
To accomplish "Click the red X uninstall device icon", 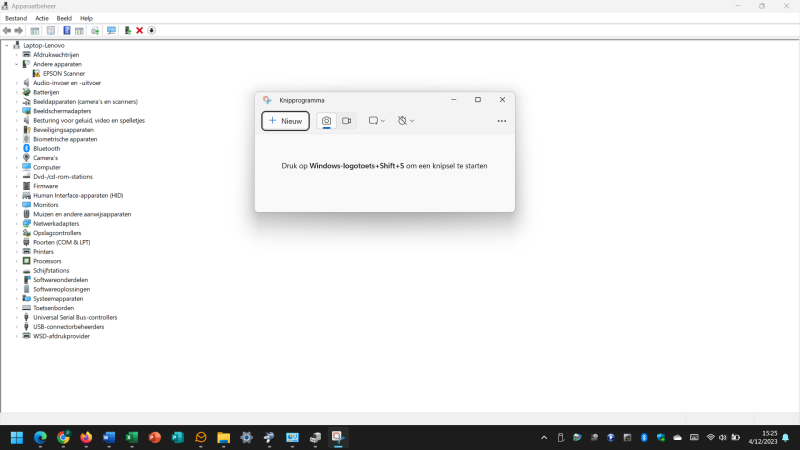I will tap(139, 31).
